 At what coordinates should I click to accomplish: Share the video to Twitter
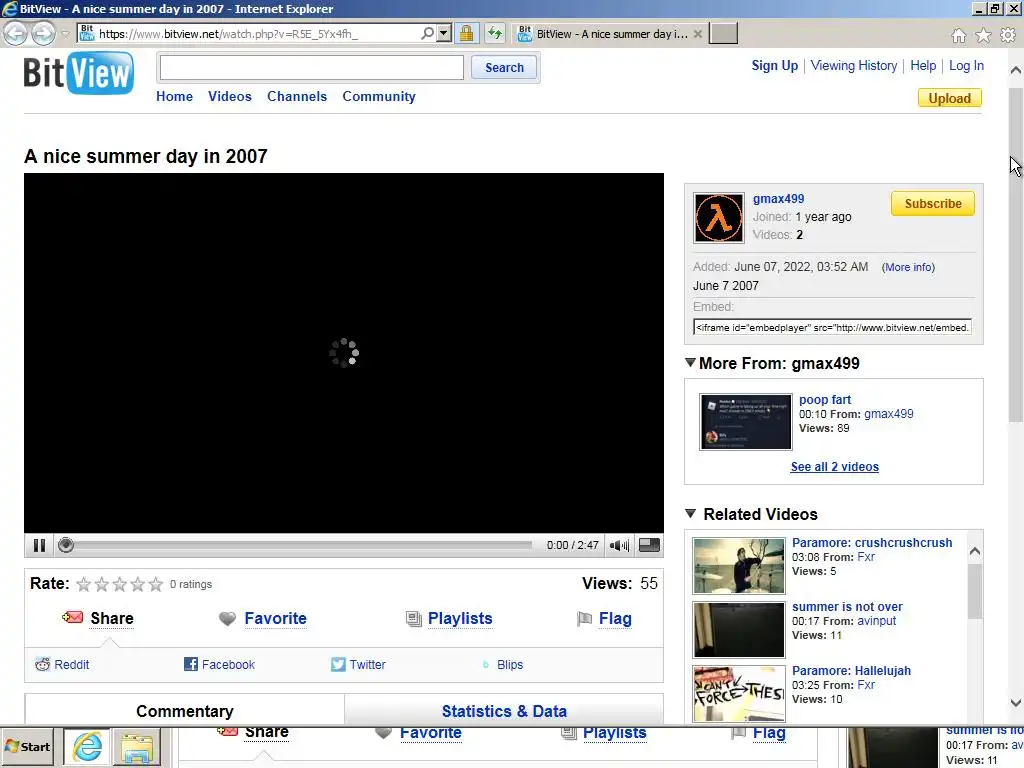[x=359, y=665]
